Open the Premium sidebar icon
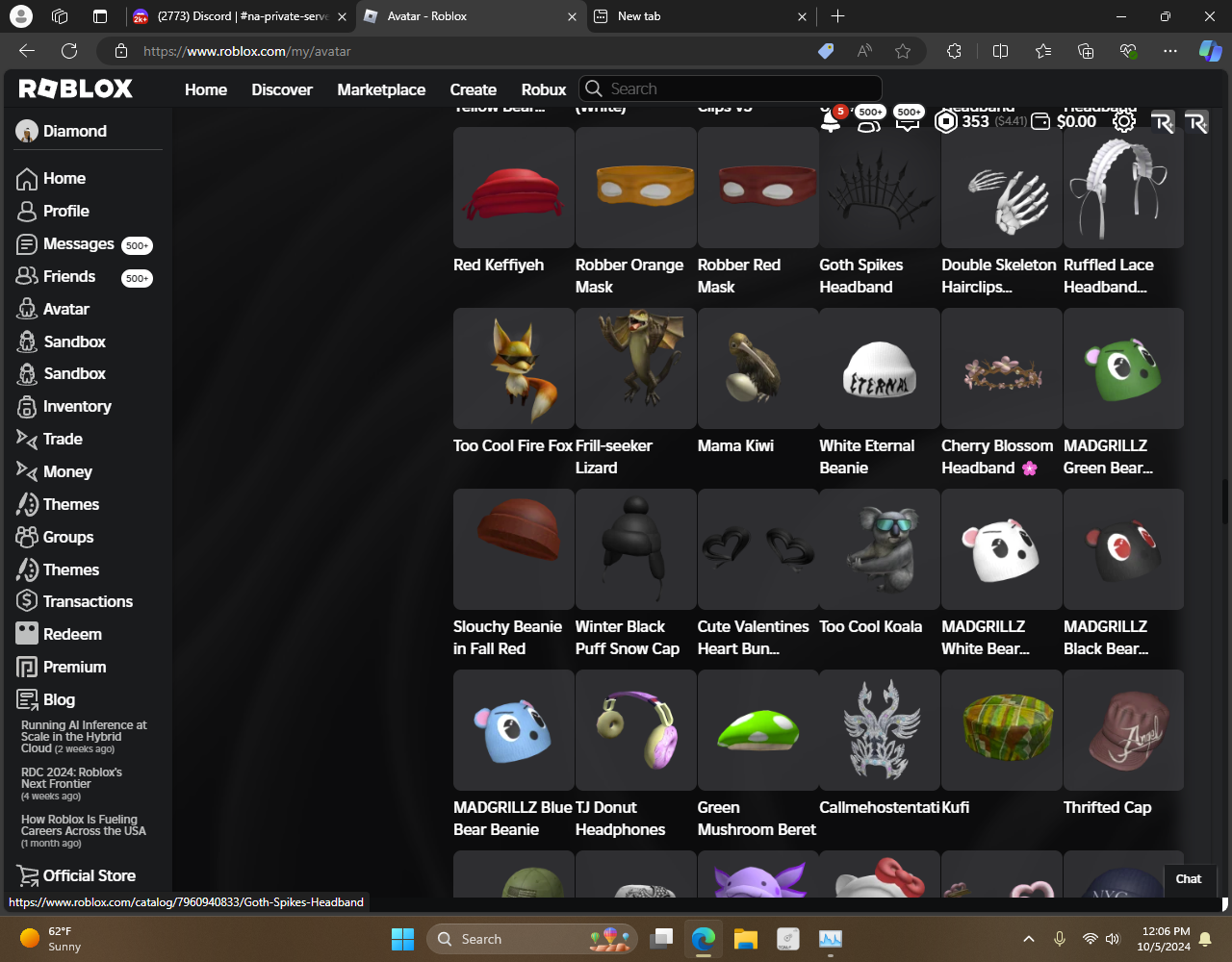 tap(27, 668)
